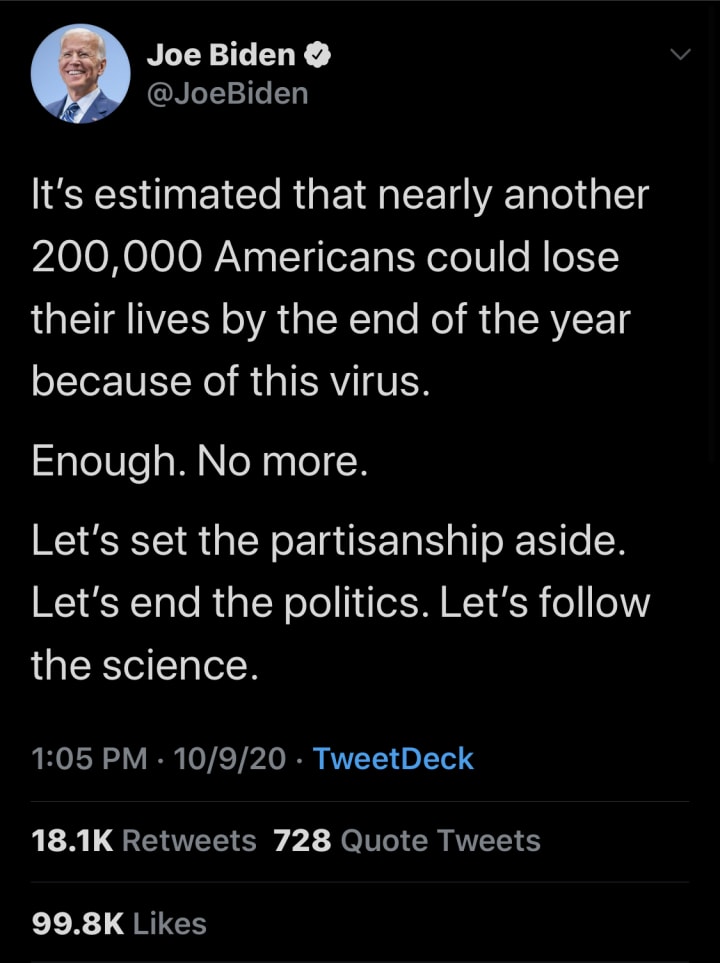The image size is (720, 963).
Task: Open Joe Biden's profile picture
Action: pos(80,74)
